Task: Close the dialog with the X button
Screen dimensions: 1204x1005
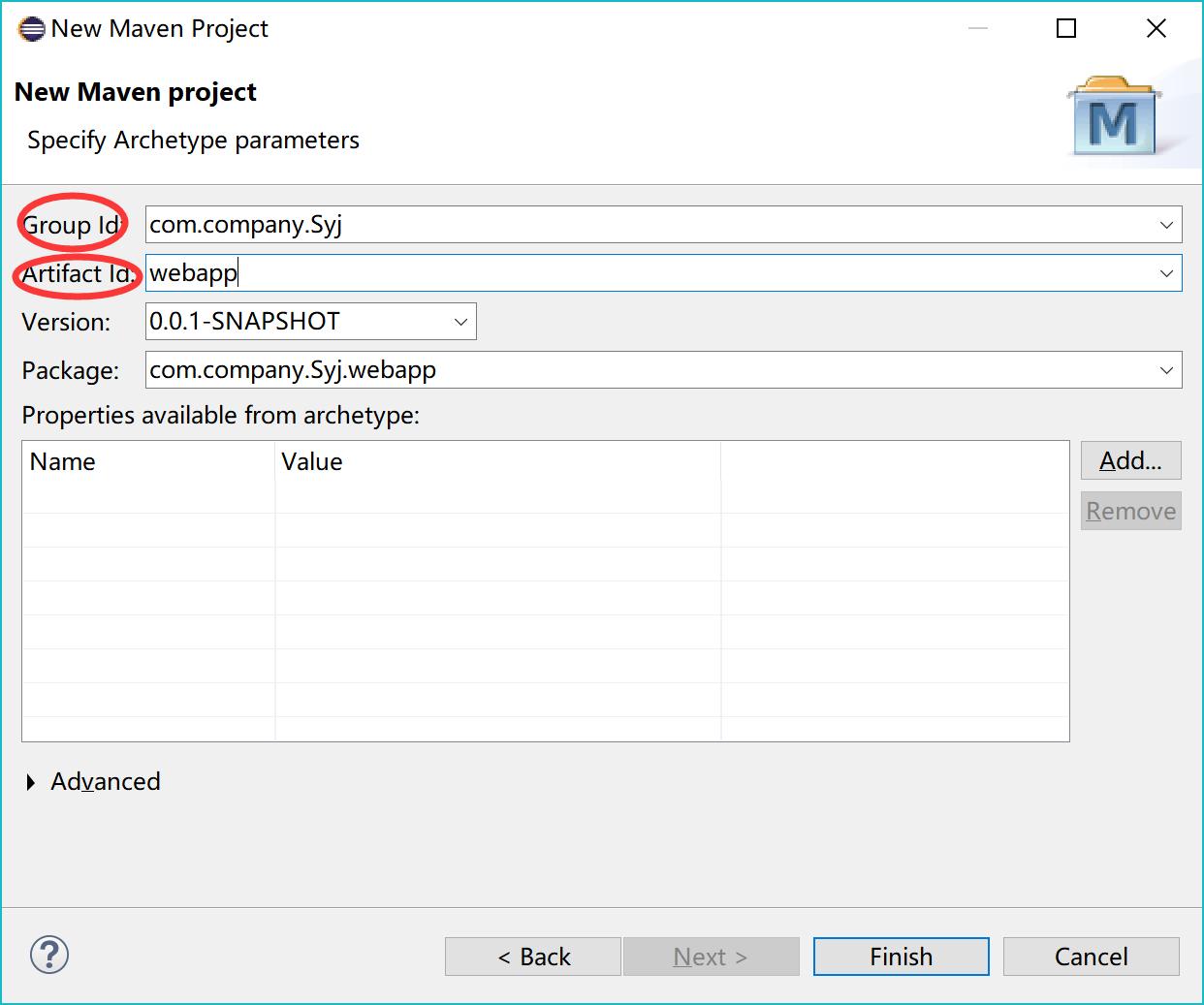Action: pos(1156,28)
